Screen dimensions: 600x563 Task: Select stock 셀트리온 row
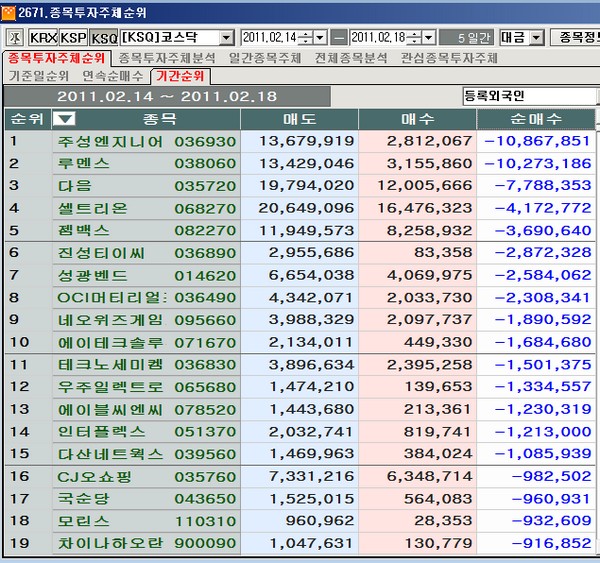click(x=300, y=208)
